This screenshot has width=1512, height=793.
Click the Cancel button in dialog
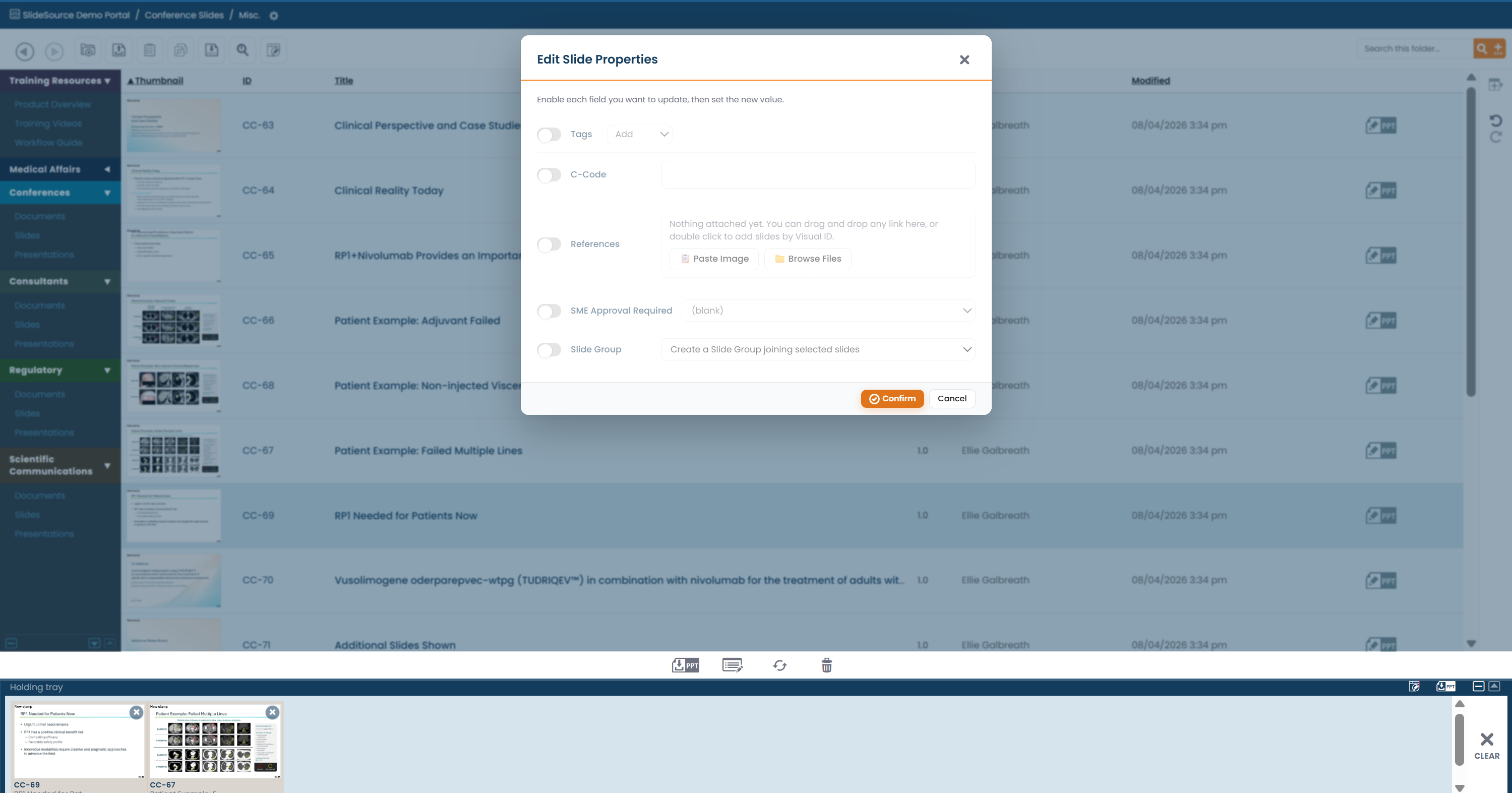click(x=951, y=399)
